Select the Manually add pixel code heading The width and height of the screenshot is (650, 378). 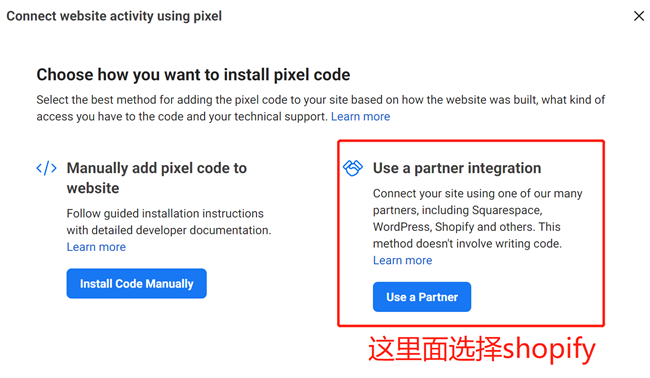(157, 178)
